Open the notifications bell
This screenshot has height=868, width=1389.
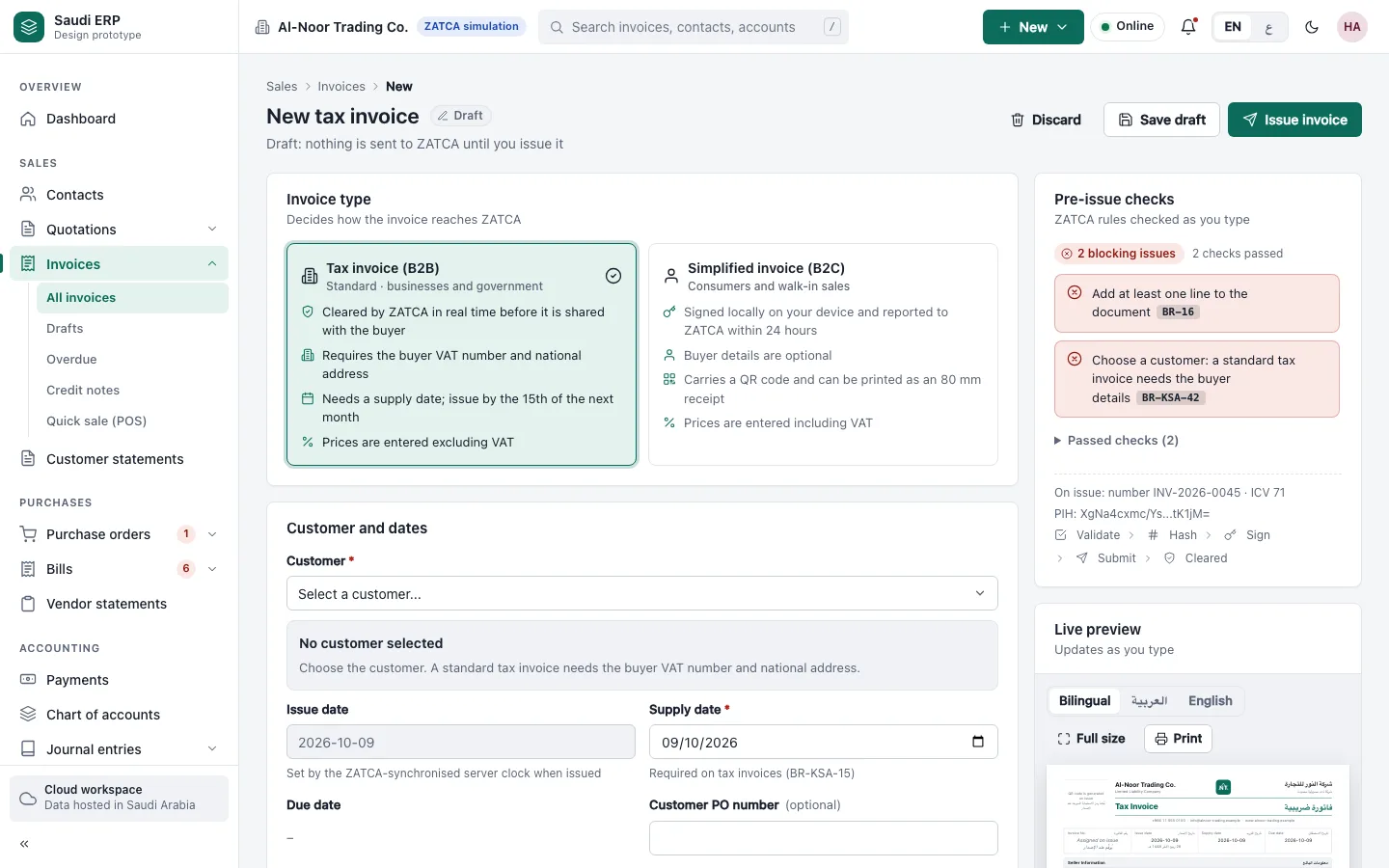[x=1188, y=27]
